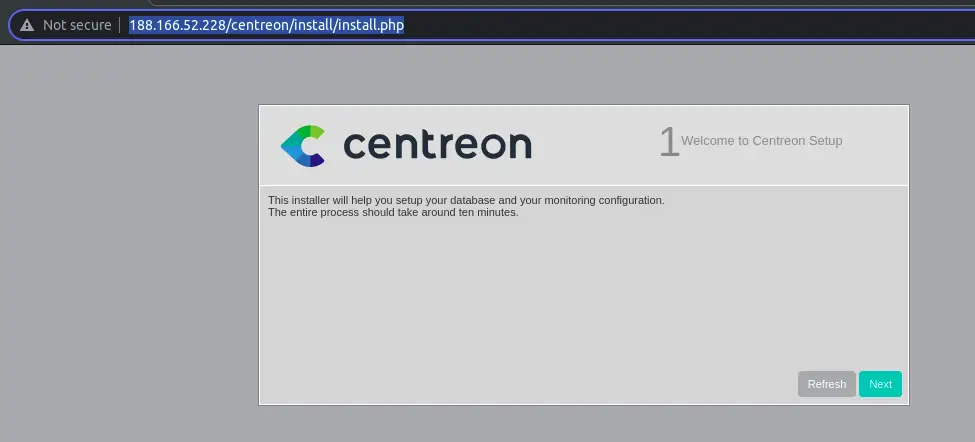The width and height of the screenshot is (975, 442).
Task: Click the gray page background outside the installer
Action: point(124,249)
